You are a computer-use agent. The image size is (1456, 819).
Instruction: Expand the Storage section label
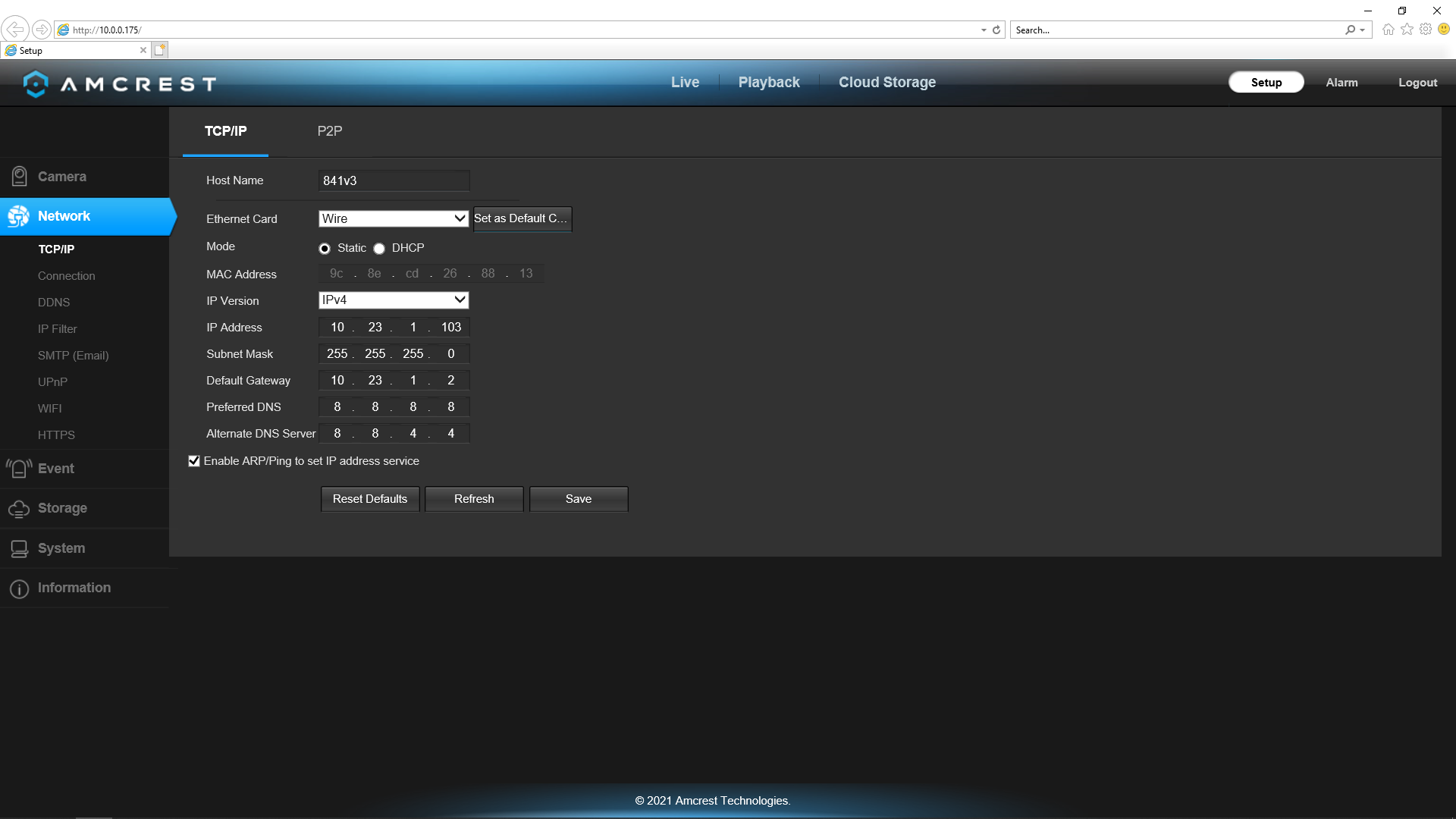(x=62, y=508)
